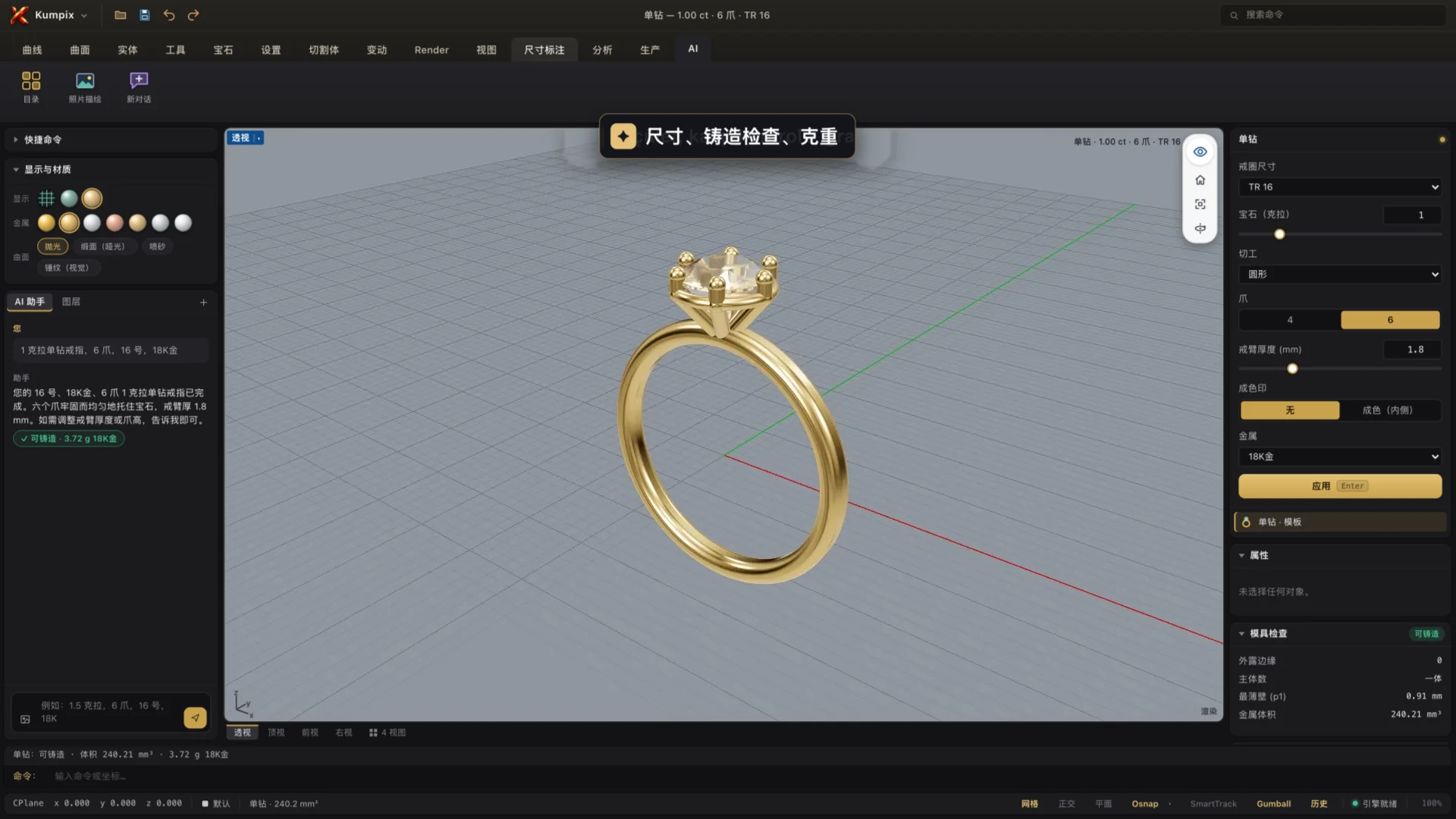1456x819 pixels.
Task: Switch to 4 视图 four-view layout
Action: (x=388, y=733)
